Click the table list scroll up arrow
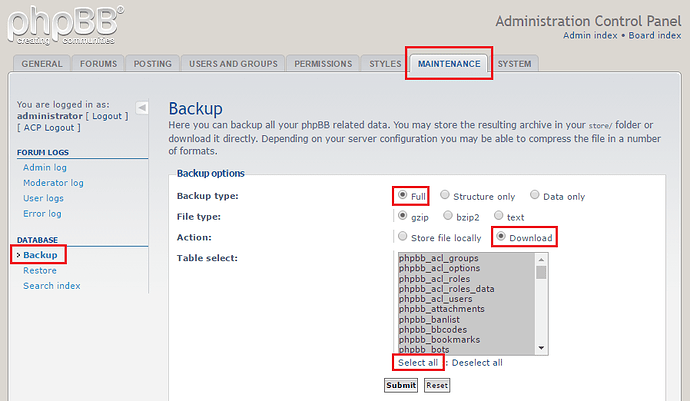The image size is (690, 401). (541, 259)
